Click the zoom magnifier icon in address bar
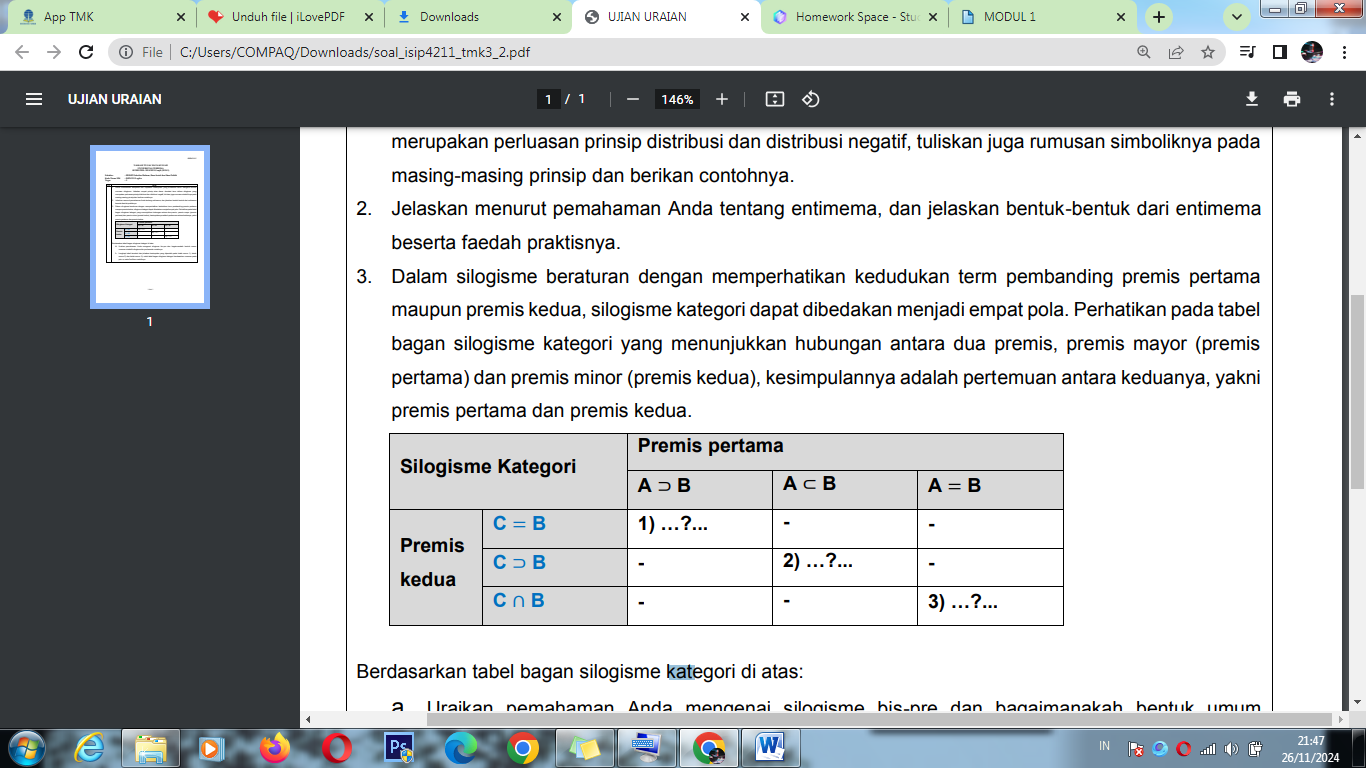The height and width of the screenshot is (768, 1366). click(x=1144, y=52)
